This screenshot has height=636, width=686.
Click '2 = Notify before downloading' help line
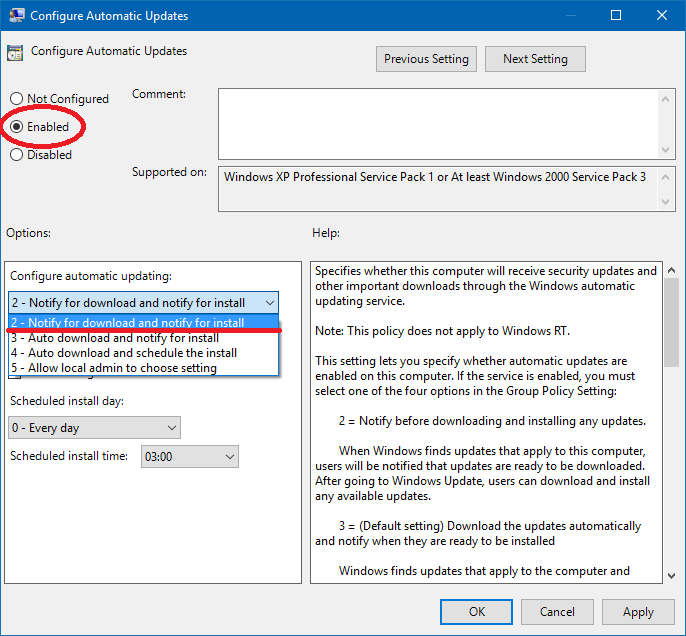(x=492, y=421)
